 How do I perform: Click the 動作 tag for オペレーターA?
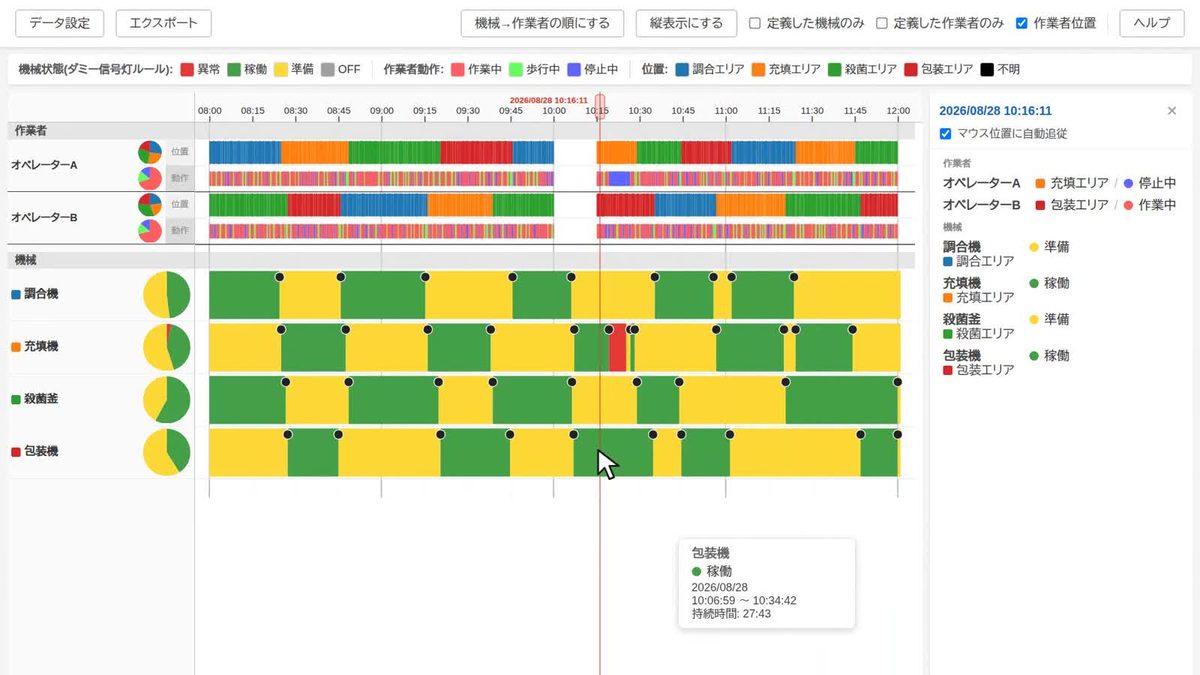[180, 178]
